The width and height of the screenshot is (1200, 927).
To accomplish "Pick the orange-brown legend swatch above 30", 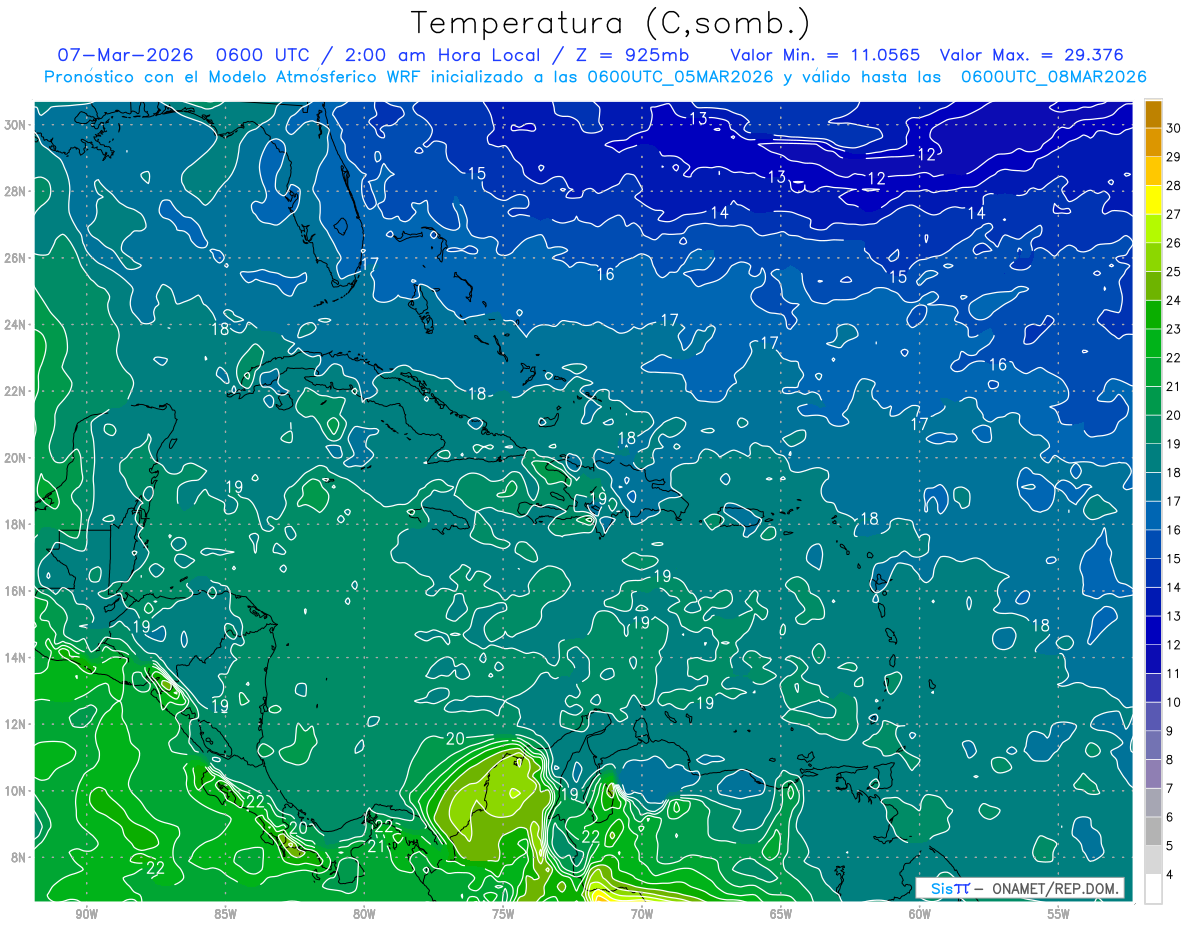I will 1153,114.
